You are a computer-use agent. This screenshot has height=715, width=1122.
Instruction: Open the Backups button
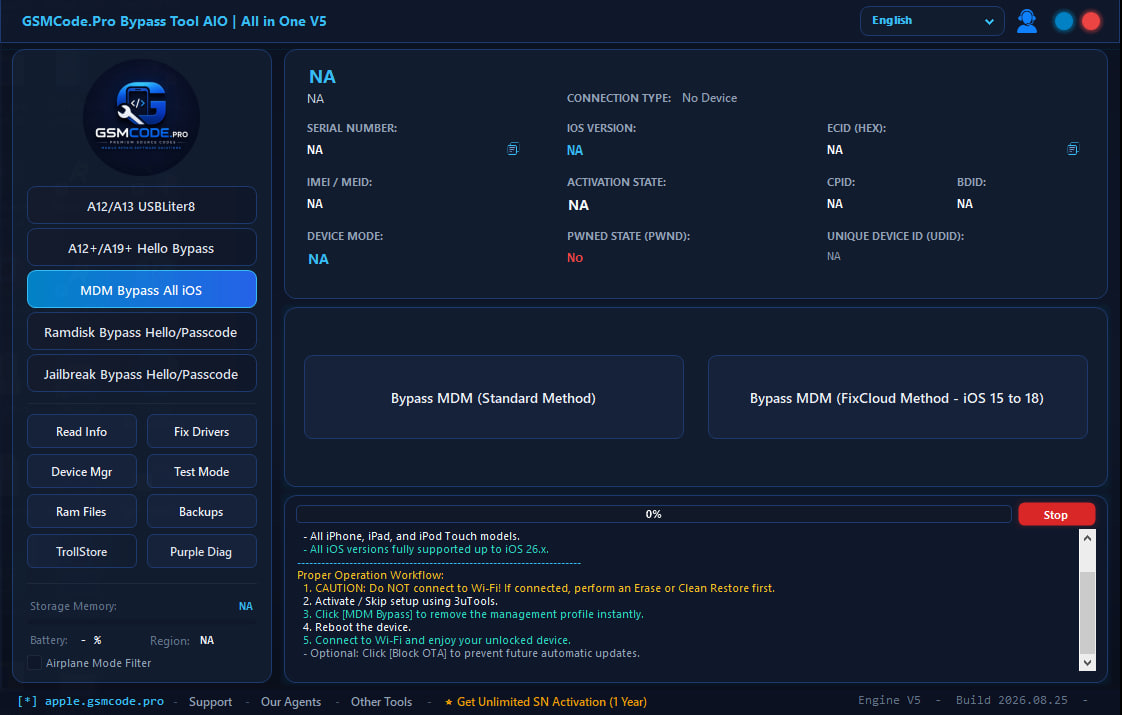click(x=202, y=512)
